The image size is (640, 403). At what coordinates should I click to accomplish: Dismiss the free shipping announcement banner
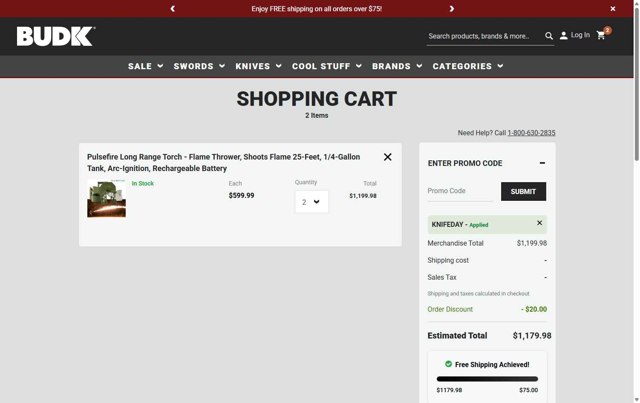pyautogui.click(x=613, y=9)
